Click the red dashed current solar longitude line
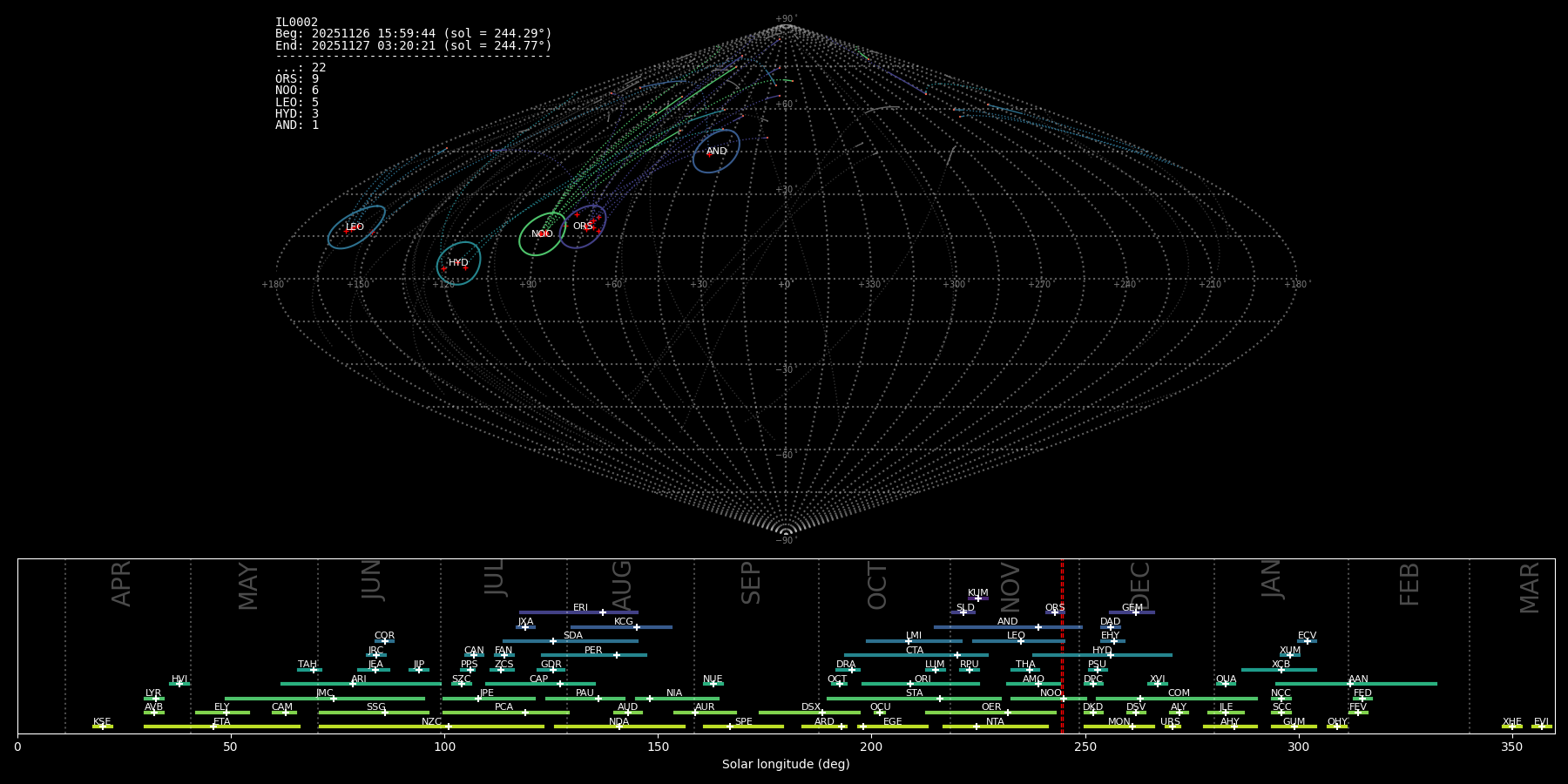The image size is (1568, 784). click(1062, 645)
